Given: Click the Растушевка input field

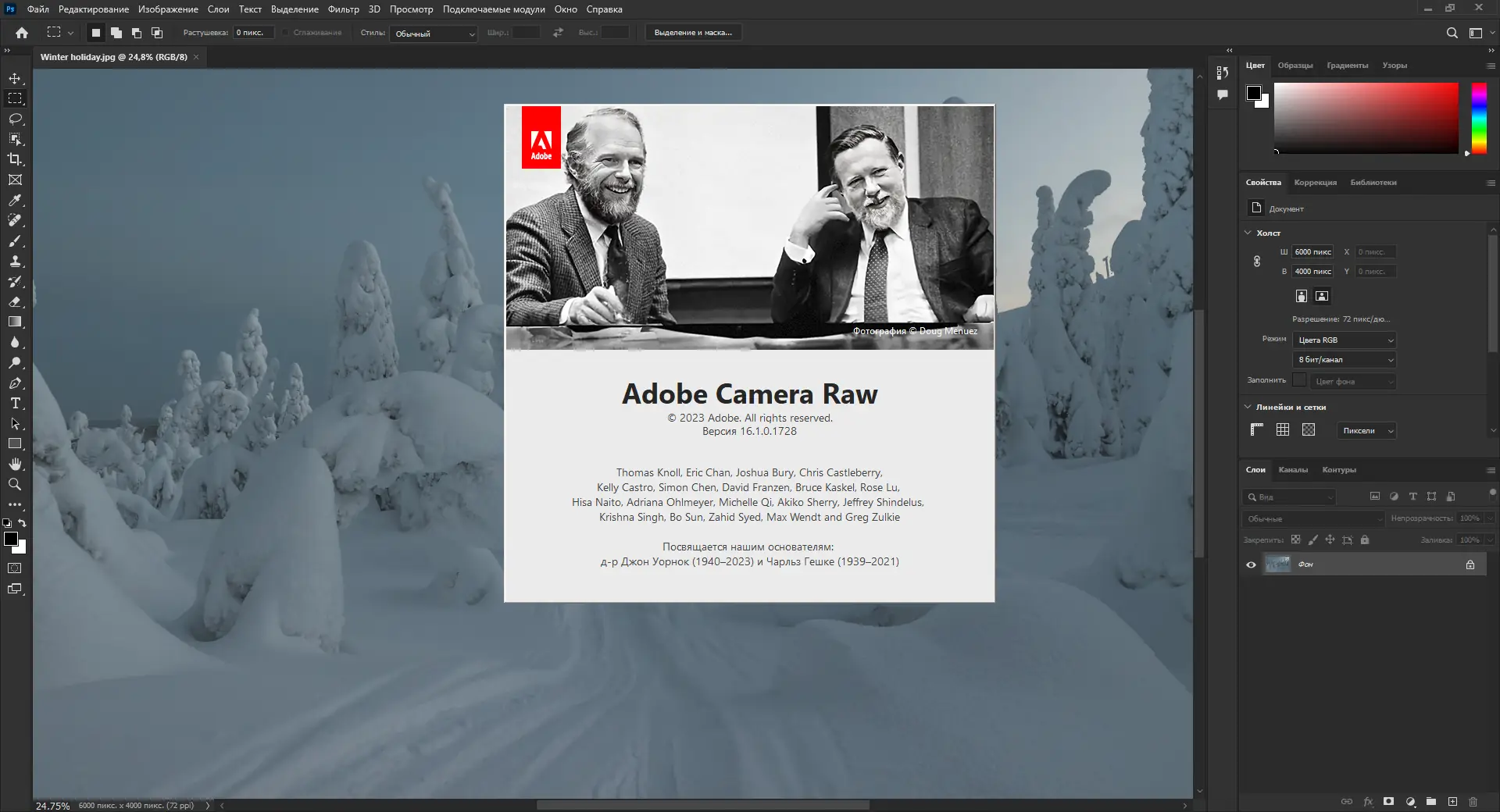Looking at the screenshot, I should coord(254,33).
